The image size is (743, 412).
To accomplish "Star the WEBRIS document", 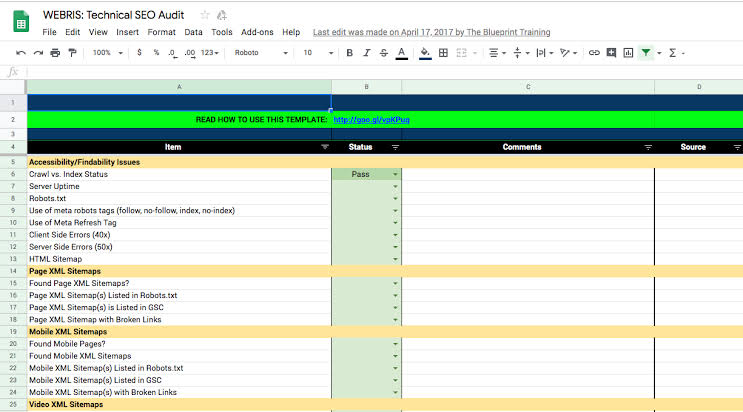I will point(205,15).
